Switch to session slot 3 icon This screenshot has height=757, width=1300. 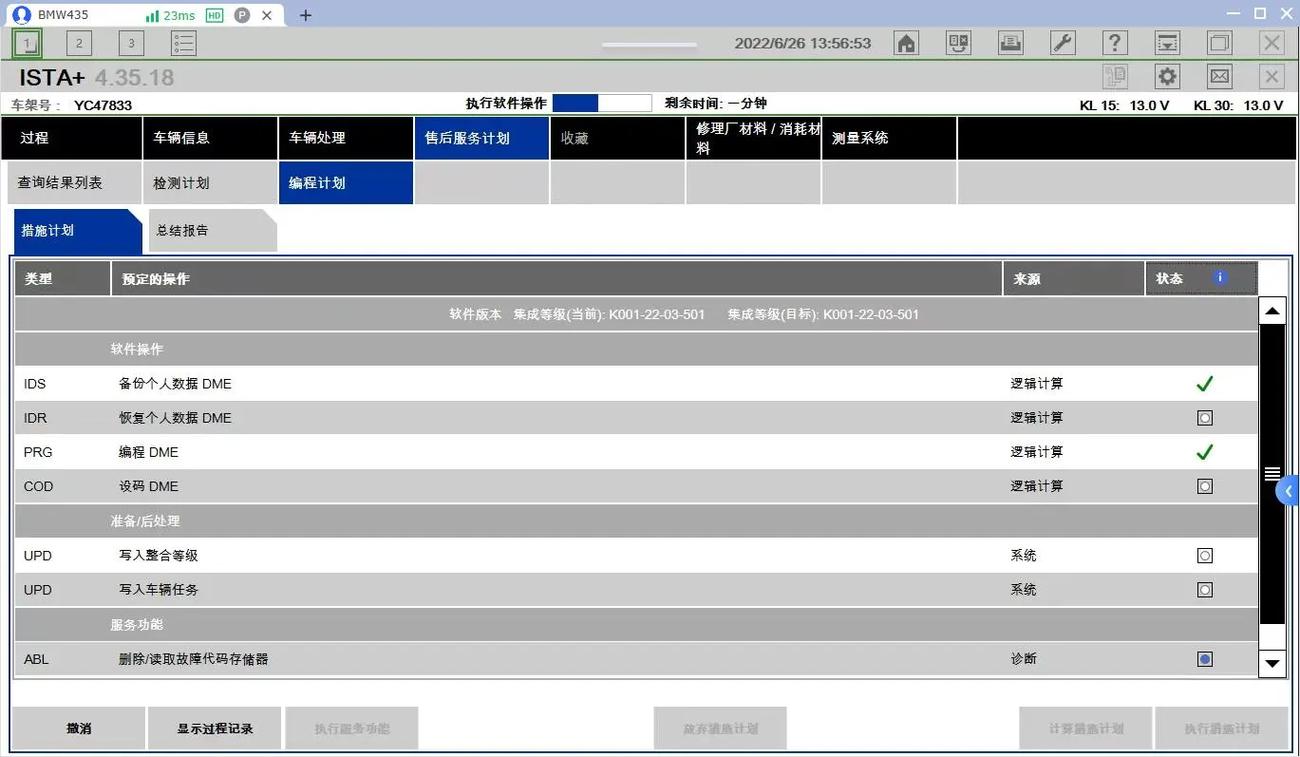click(131, 43)
